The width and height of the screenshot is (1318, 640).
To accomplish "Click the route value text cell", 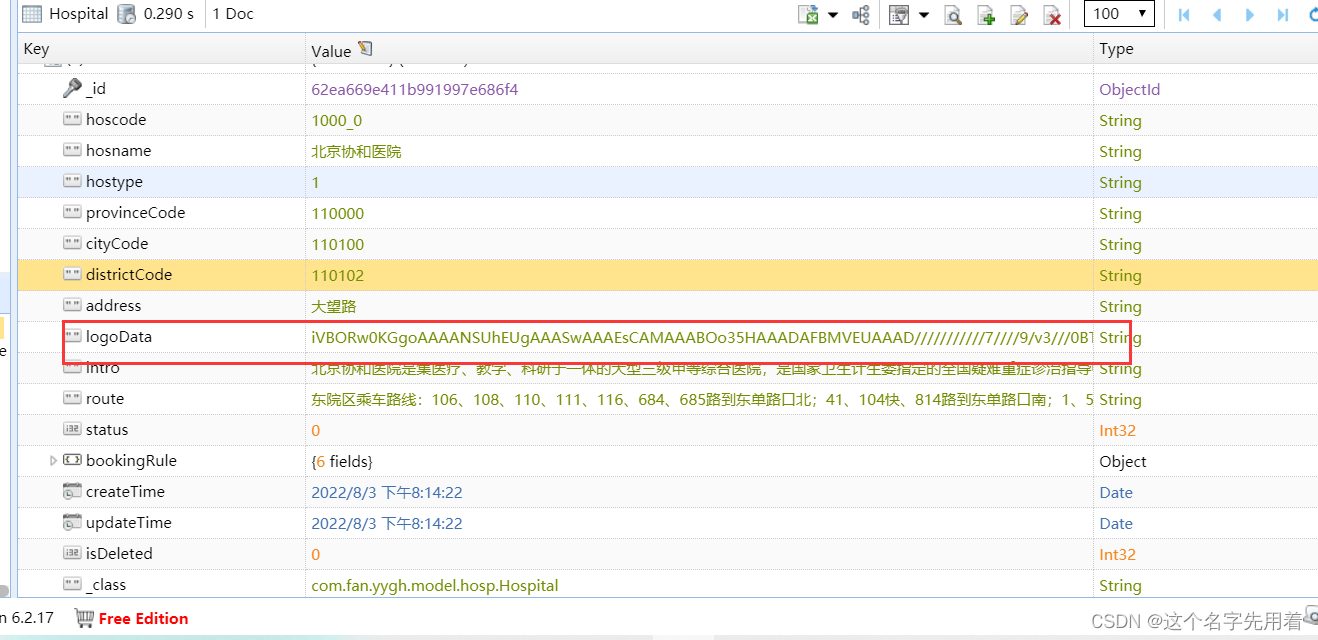I will (x=699, y=399).
